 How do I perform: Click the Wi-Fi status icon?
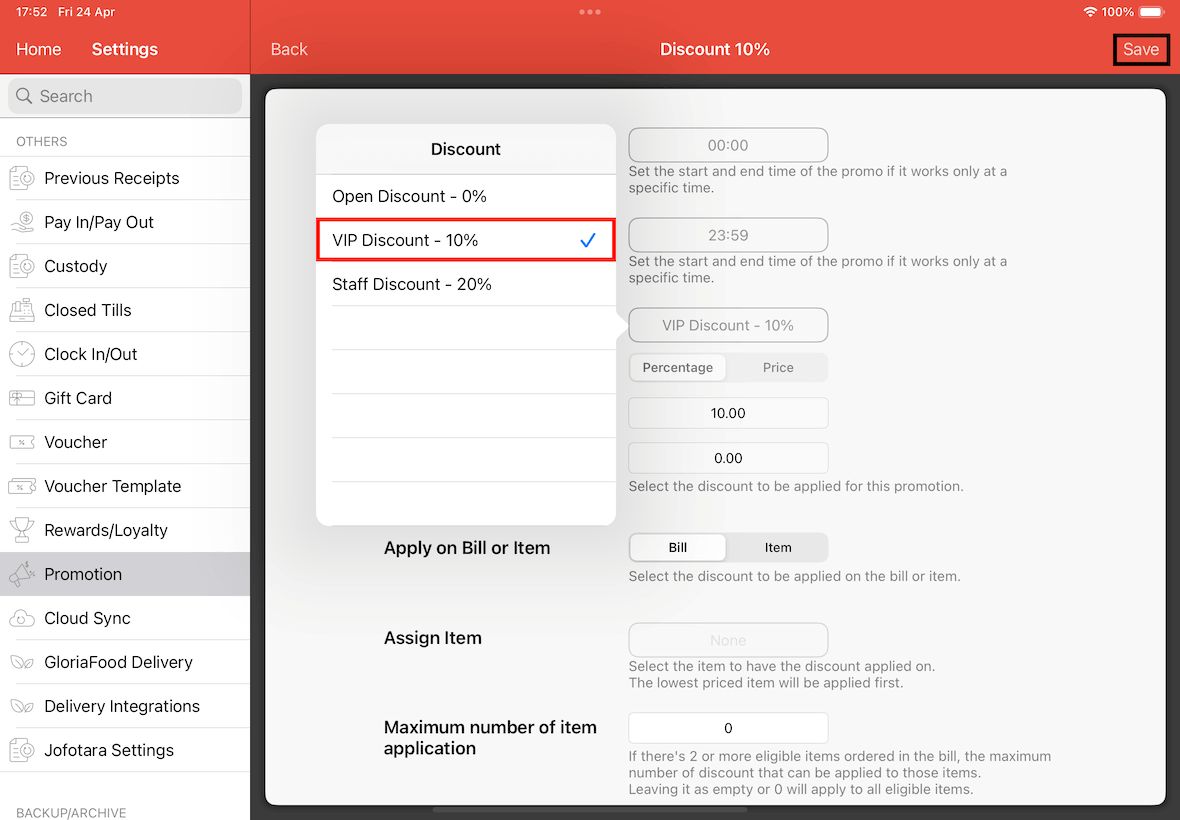point(1090,12)
